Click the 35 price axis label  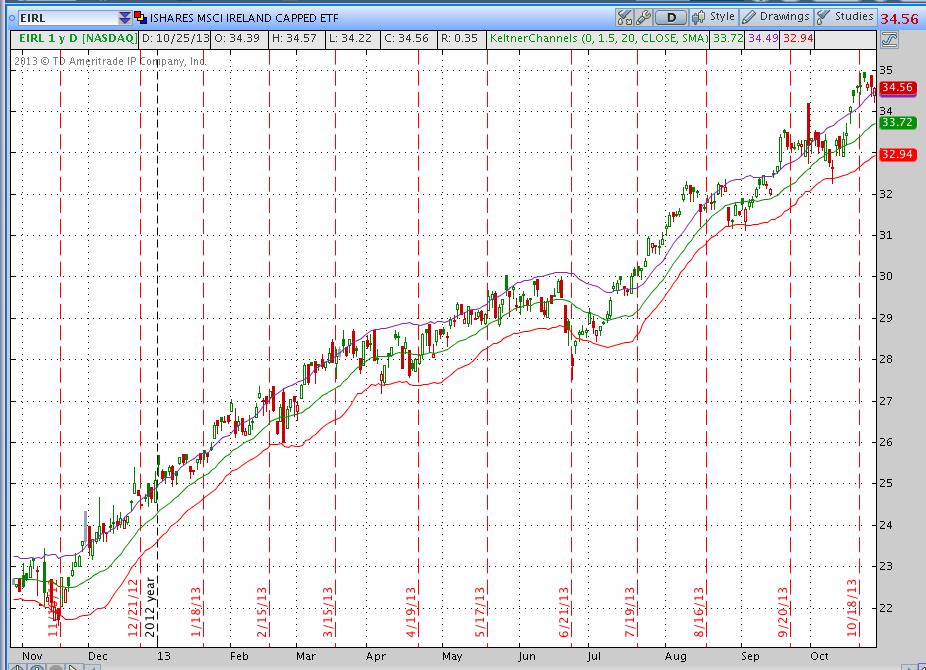pyautogui.click(x=886, y=70)
